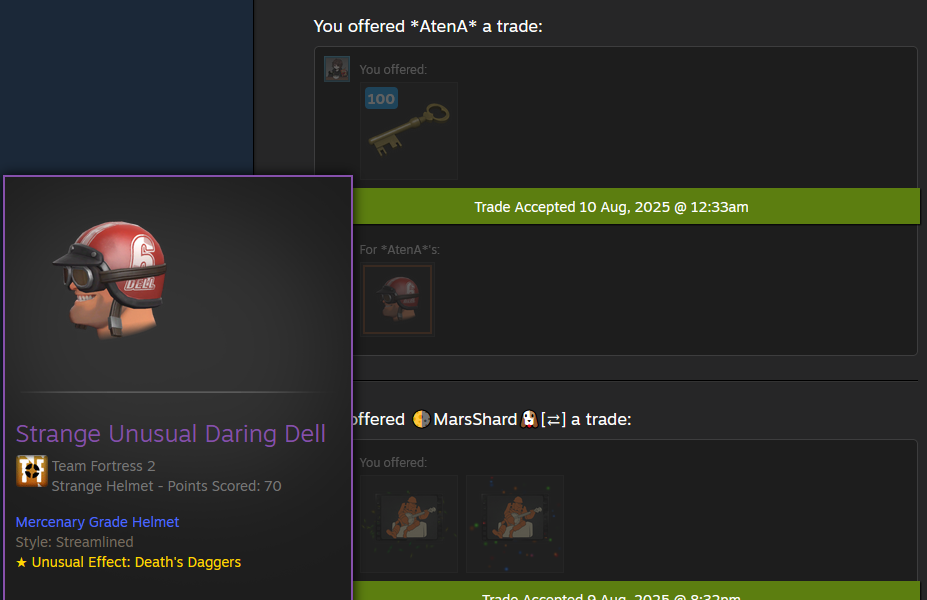Select the first guitar taunt item

(x=409, y=524)
